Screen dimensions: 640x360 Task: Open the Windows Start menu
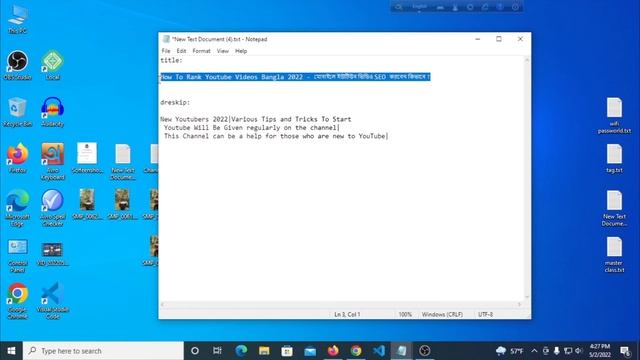click(x=11, y=351)
